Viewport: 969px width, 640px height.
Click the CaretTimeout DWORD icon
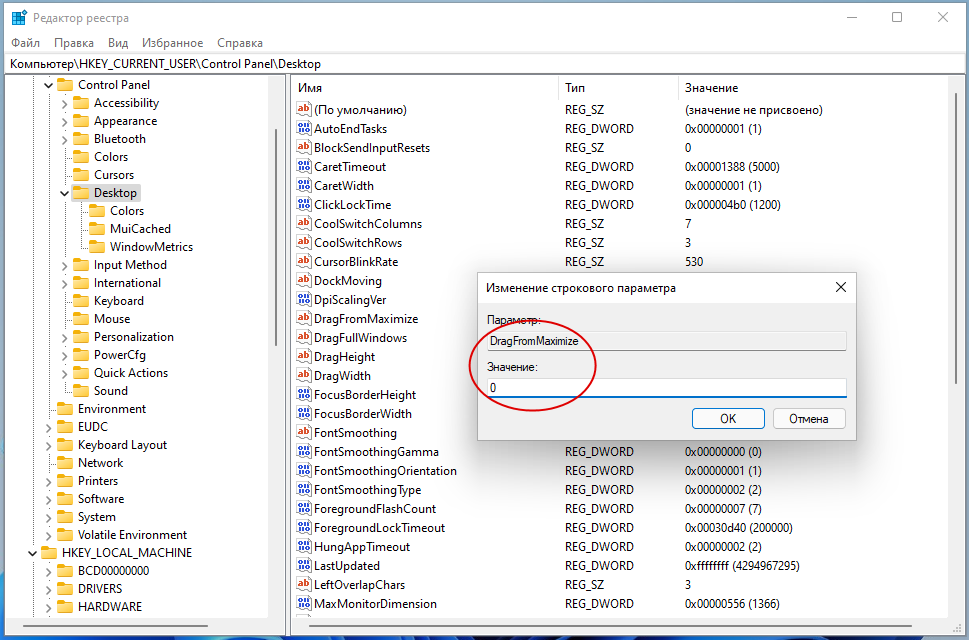(x=303, y=167)
